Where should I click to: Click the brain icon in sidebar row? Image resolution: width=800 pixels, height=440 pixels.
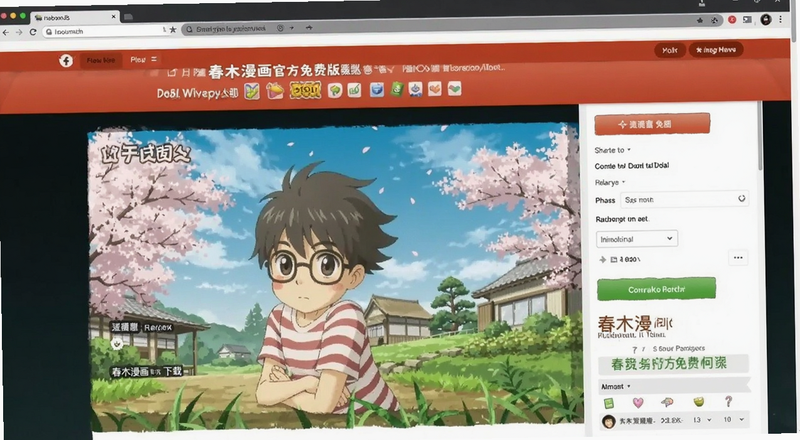tap(666, 402)
